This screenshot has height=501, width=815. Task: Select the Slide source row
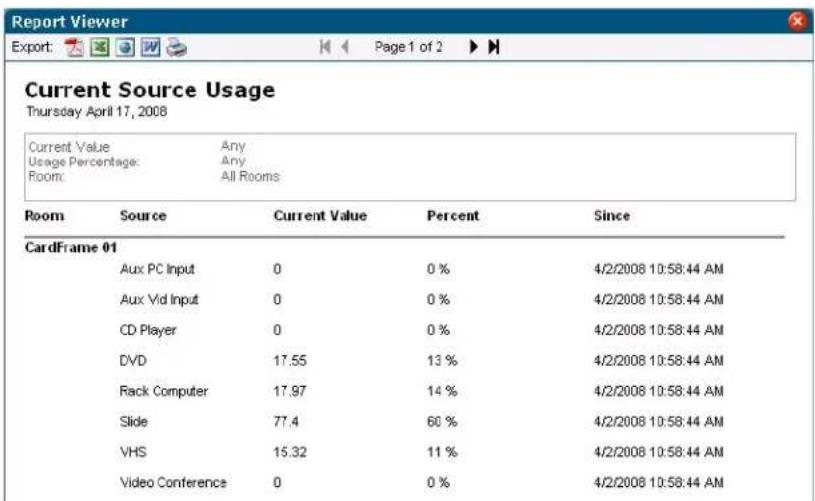(134, 421)
